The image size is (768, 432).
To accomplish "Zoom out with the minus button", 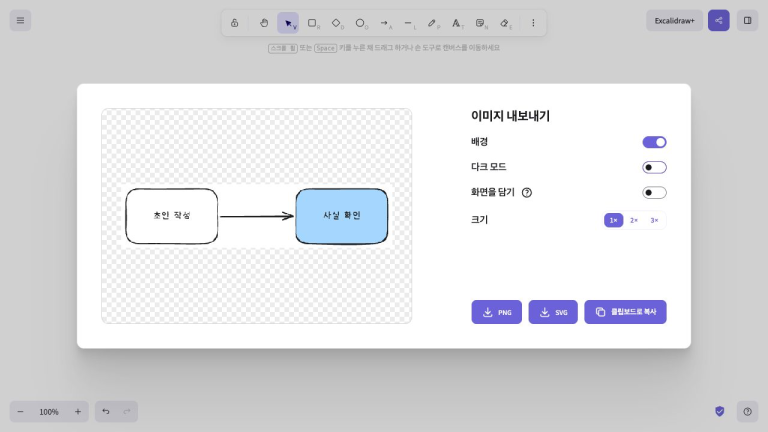I will point(20,411).
